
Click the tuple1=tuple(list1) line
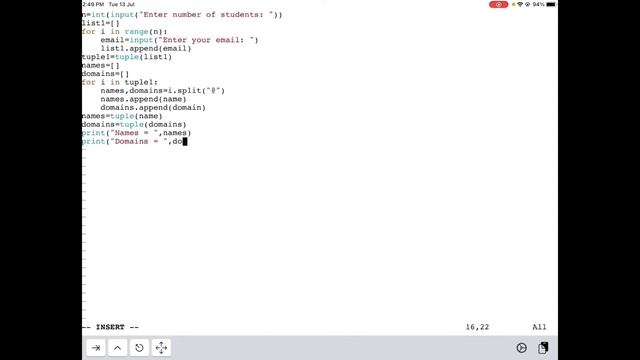127,57
